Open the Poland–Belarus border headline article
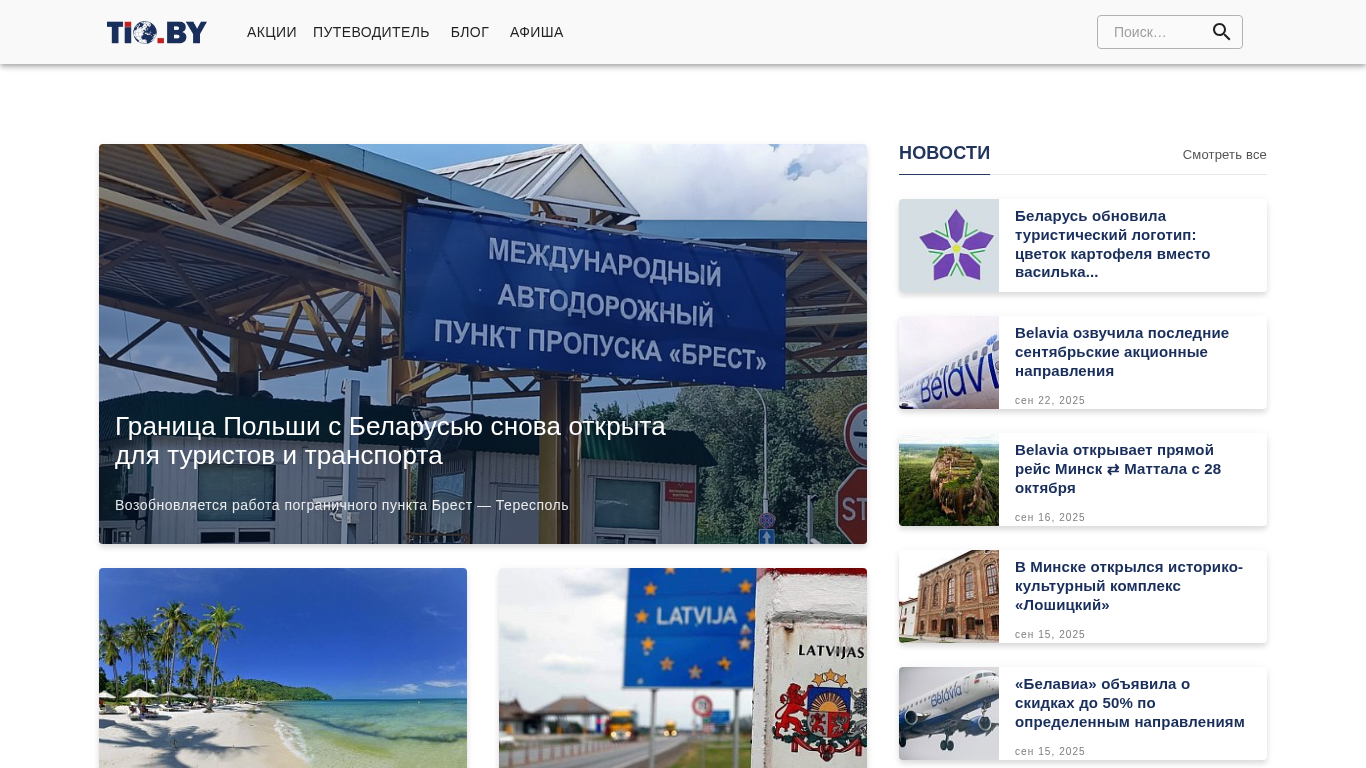1366x768 pixels. (x=390, y=440)
